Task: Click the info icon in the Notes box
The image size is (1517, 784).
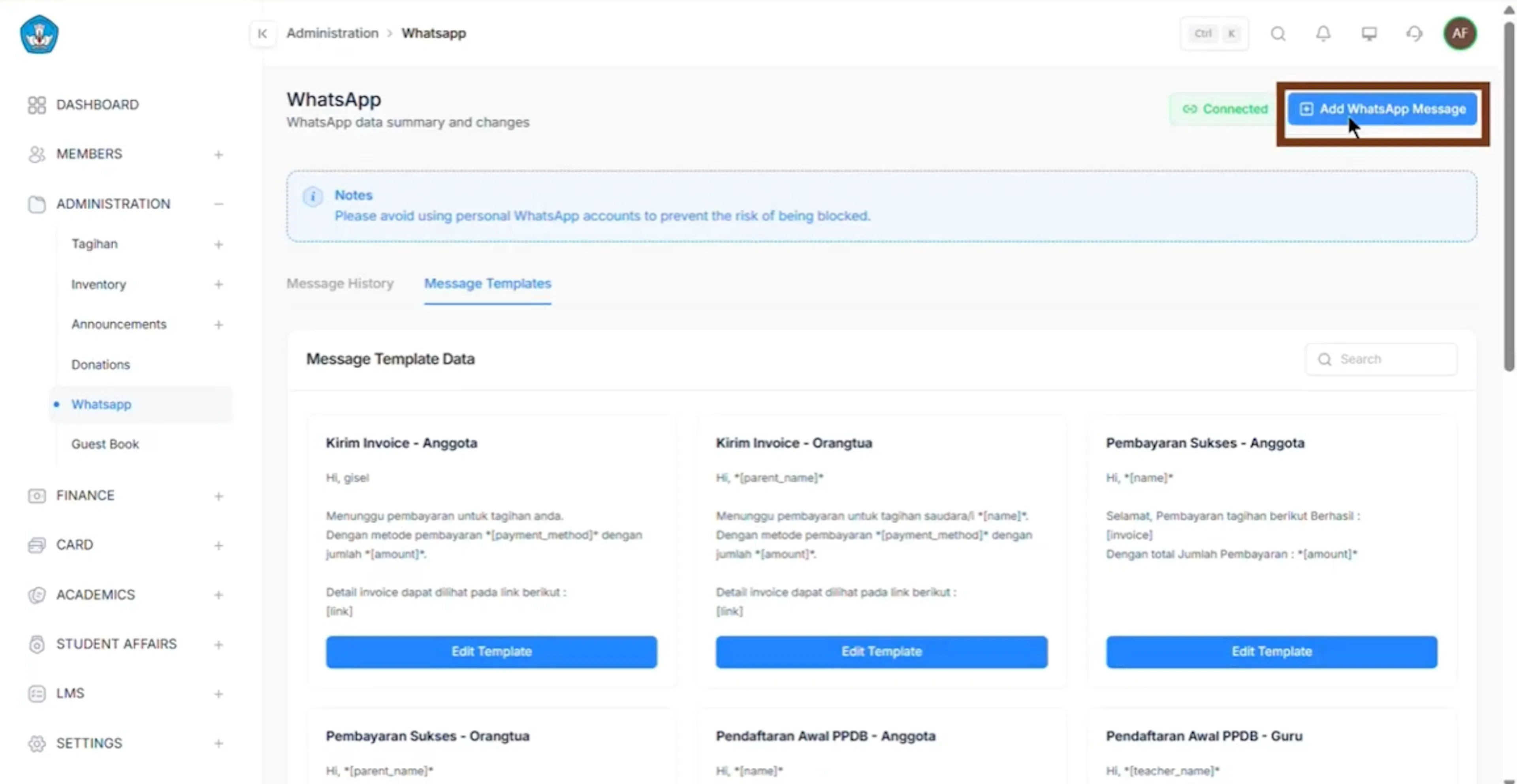Action: (x=313, y=196)
